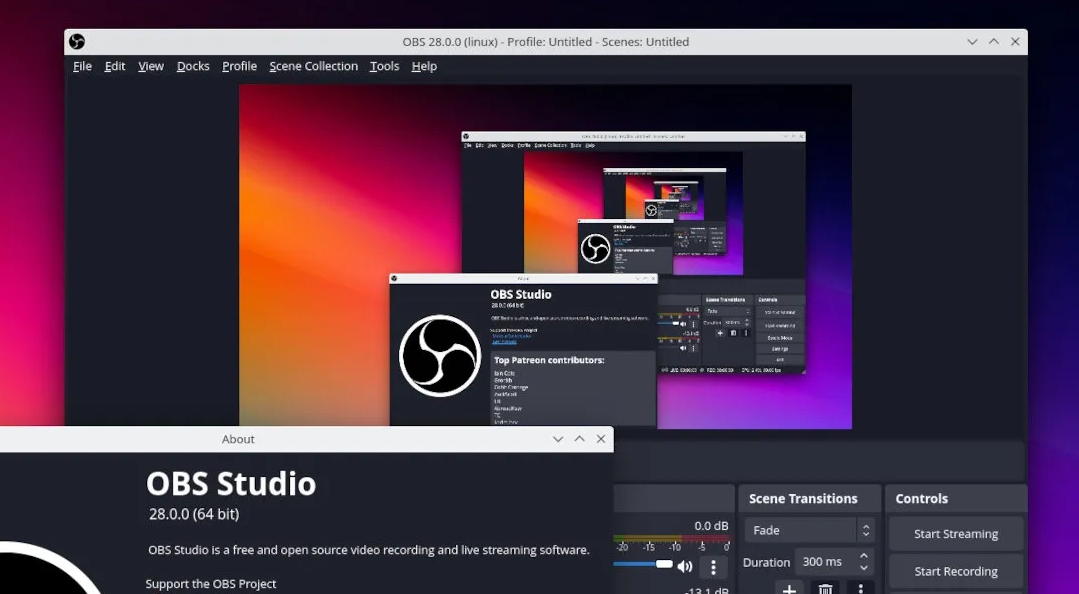Minimize the About dialog
The image size is (1079, 594).
pos(558,439)
